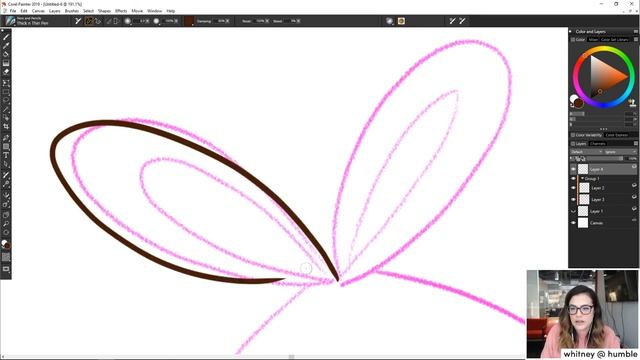
Task: Open the Window menu
Action: 155,11
